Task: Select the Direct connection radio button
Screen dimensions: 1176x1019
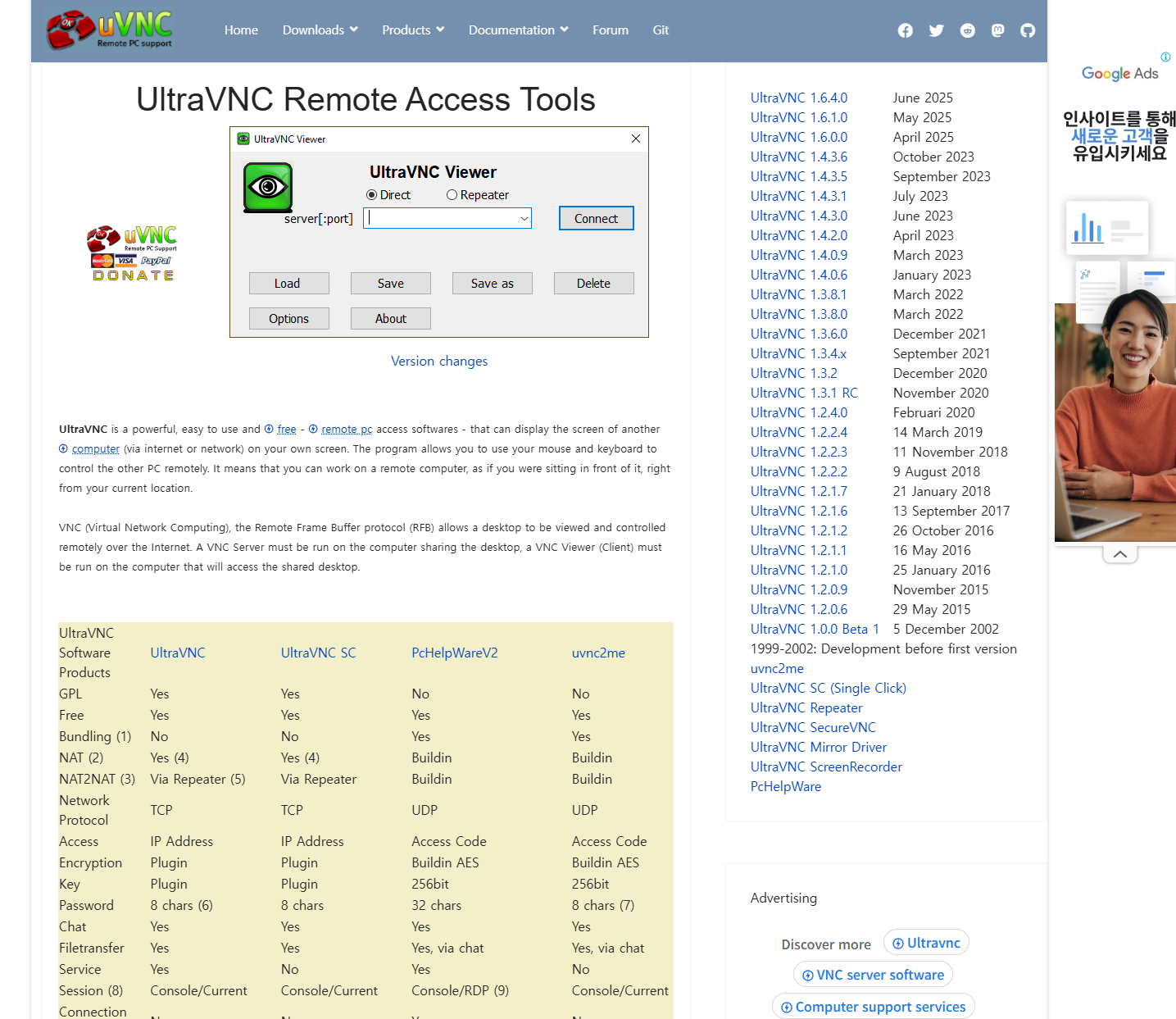Action: 371,194
